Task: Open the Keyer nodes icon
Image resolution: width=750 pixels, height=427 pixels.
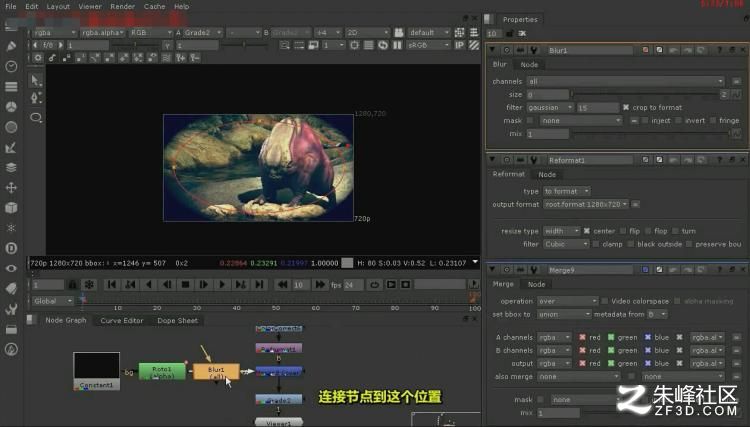Action: pos(11,147)
